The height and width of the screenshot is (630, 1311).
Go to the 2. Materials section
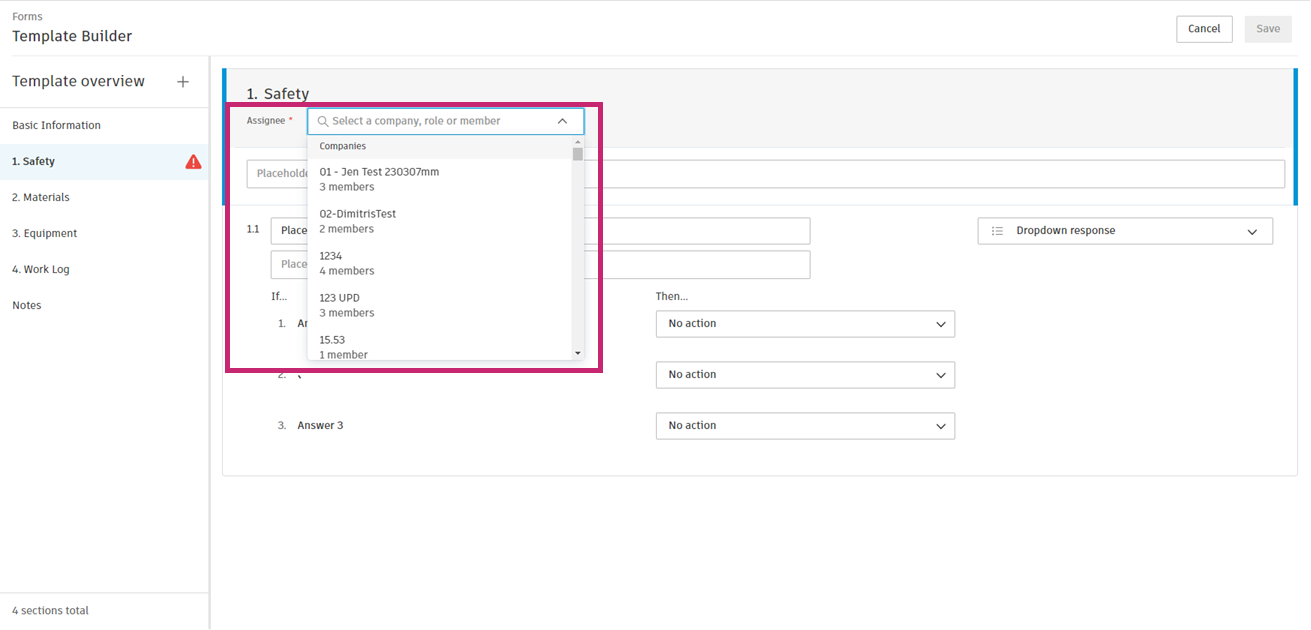click(x=41, y=198)
